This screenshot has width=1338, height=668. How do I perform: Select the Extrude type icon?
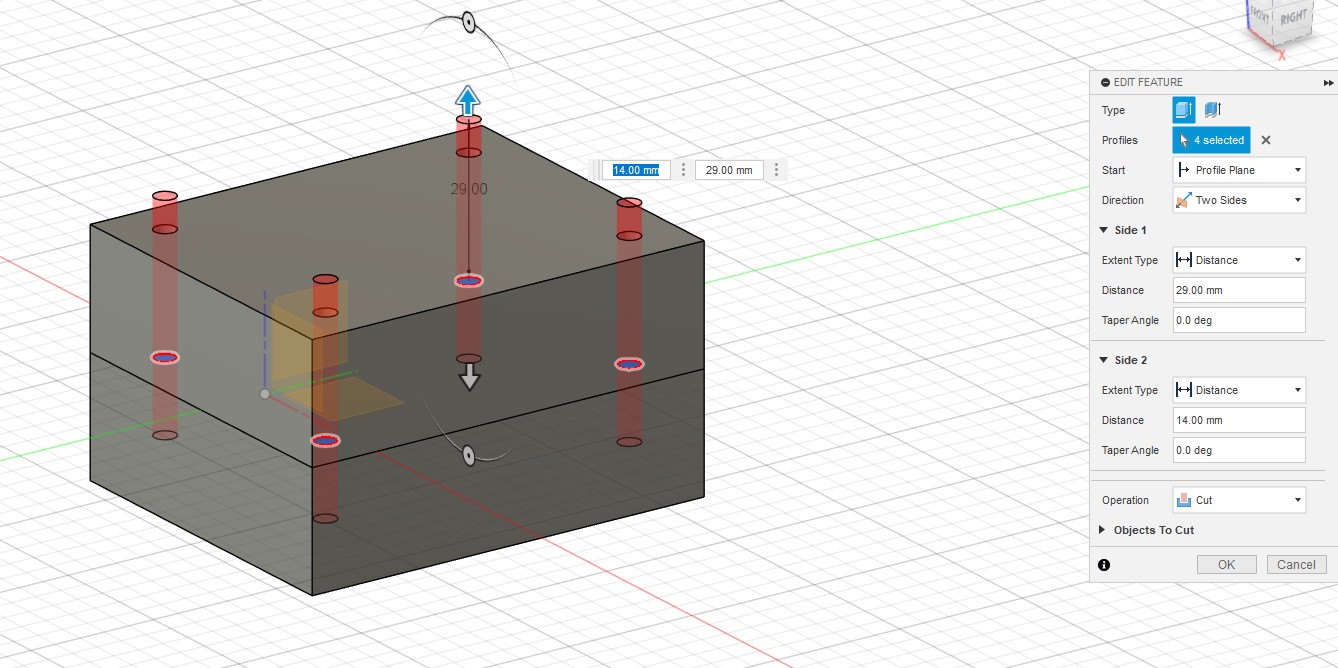1184,110
